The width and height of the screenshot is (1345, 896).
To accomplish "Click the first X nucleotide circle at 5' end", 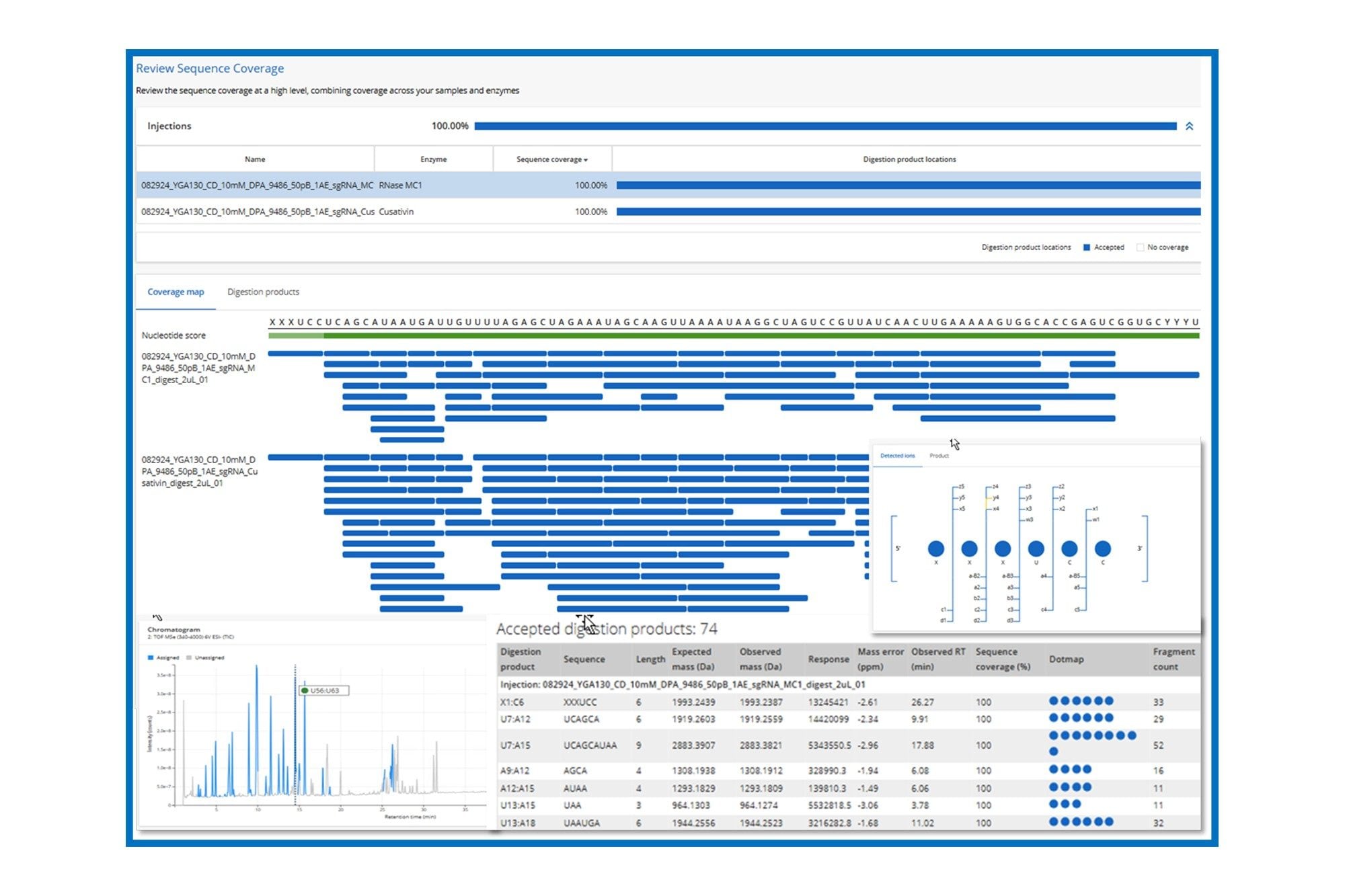I will coord(935,548).
